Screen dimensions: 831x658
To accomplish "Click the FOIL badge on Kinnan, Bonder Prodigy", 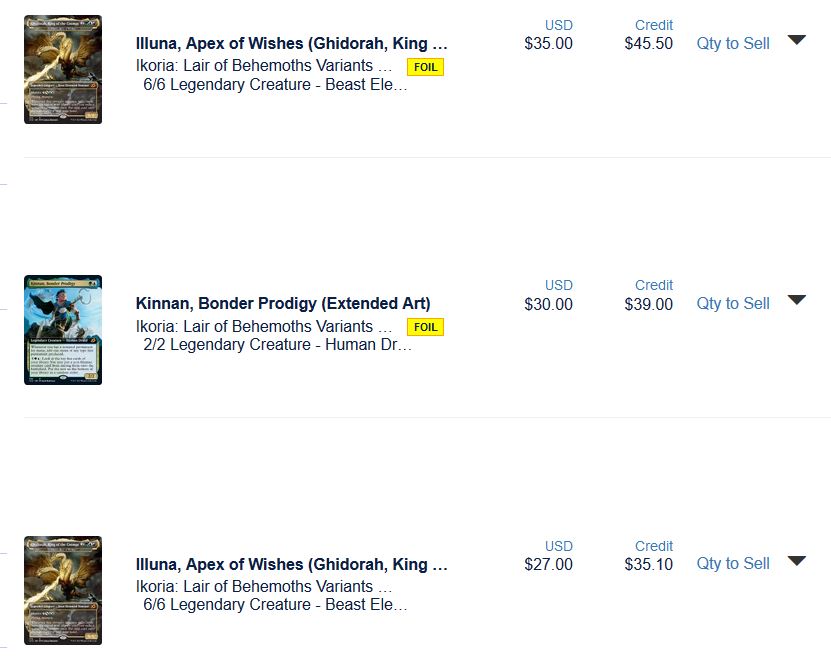I will [425, 327].
